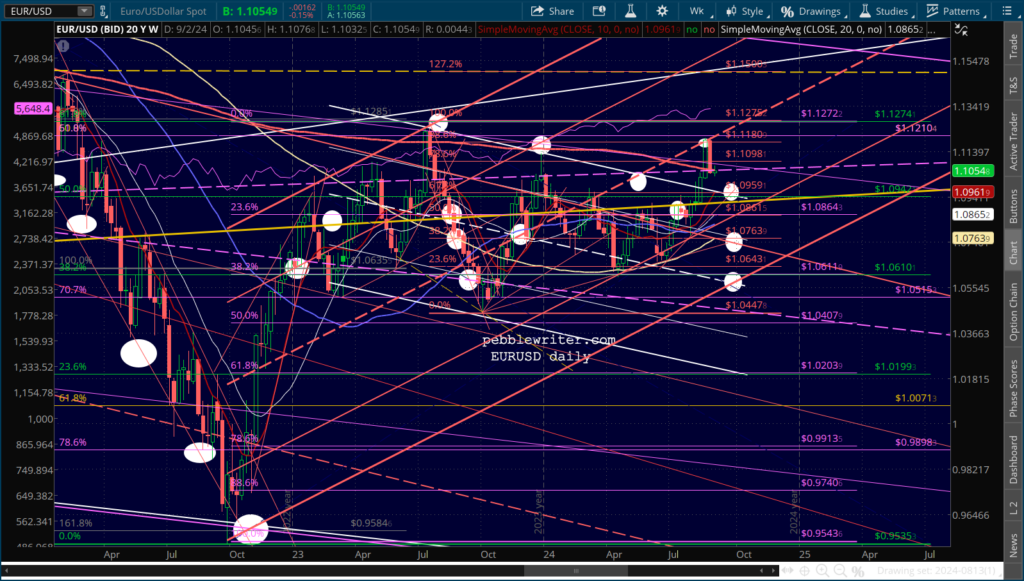Open the alert/news flag icon
The height and width of the screenshot is (581, 1024).
click(x=599, y=11)
